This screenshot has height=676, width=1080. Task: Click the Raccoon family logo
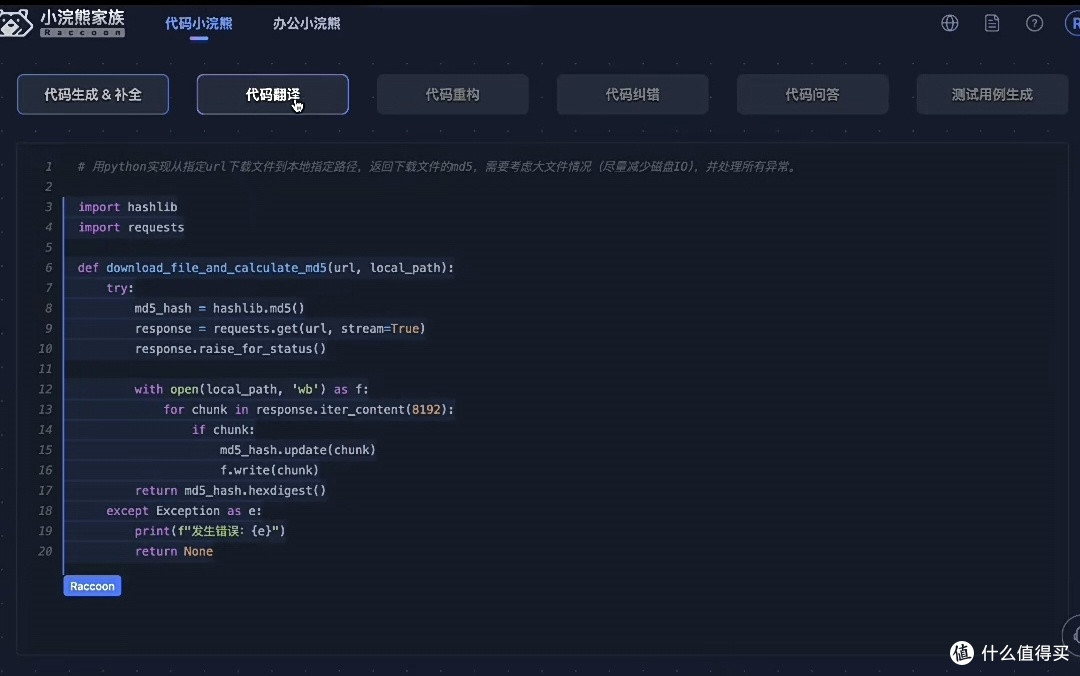click(x=63, y=23)
